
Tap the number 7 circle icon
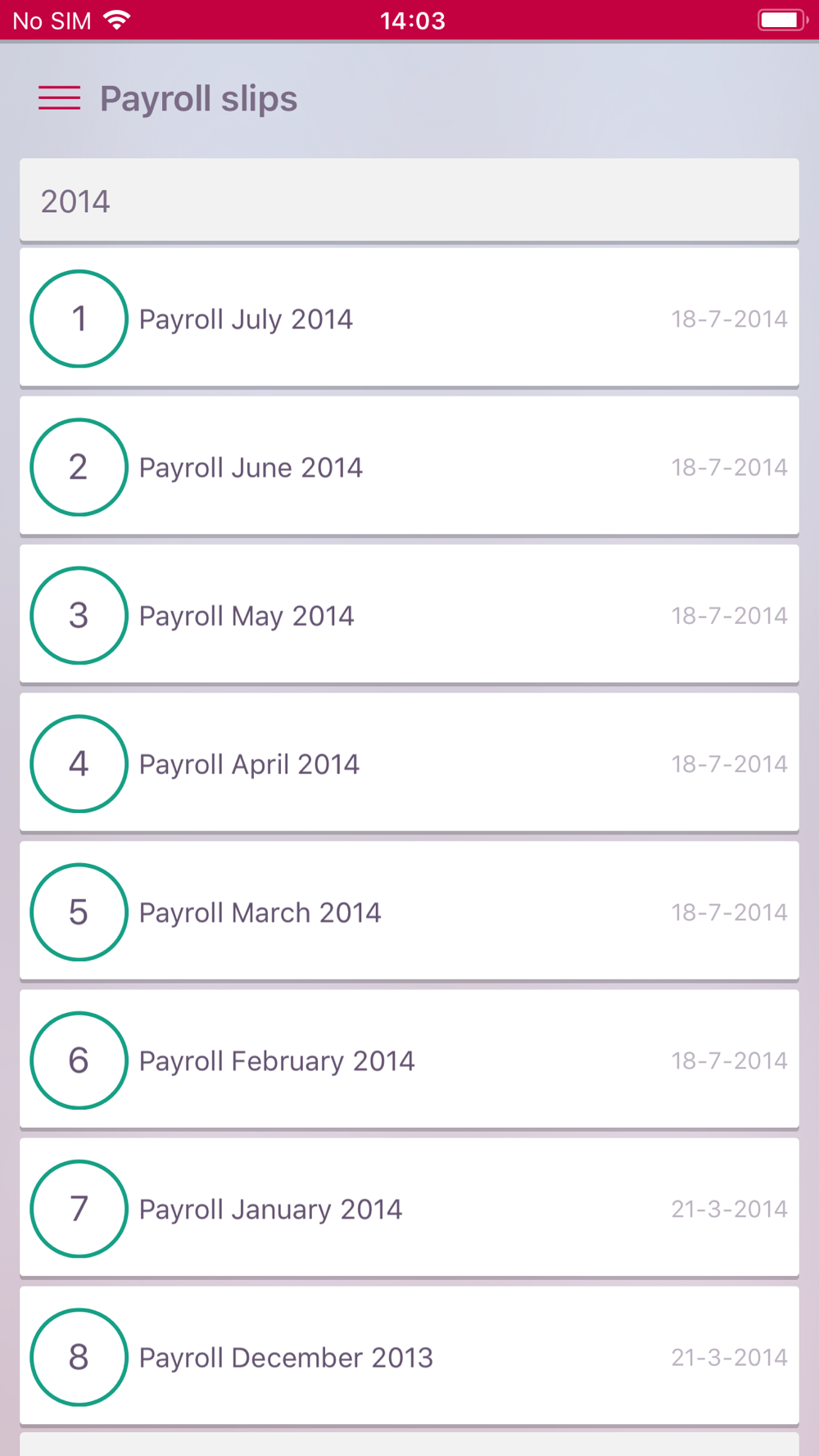click(x=79, y=1208)
